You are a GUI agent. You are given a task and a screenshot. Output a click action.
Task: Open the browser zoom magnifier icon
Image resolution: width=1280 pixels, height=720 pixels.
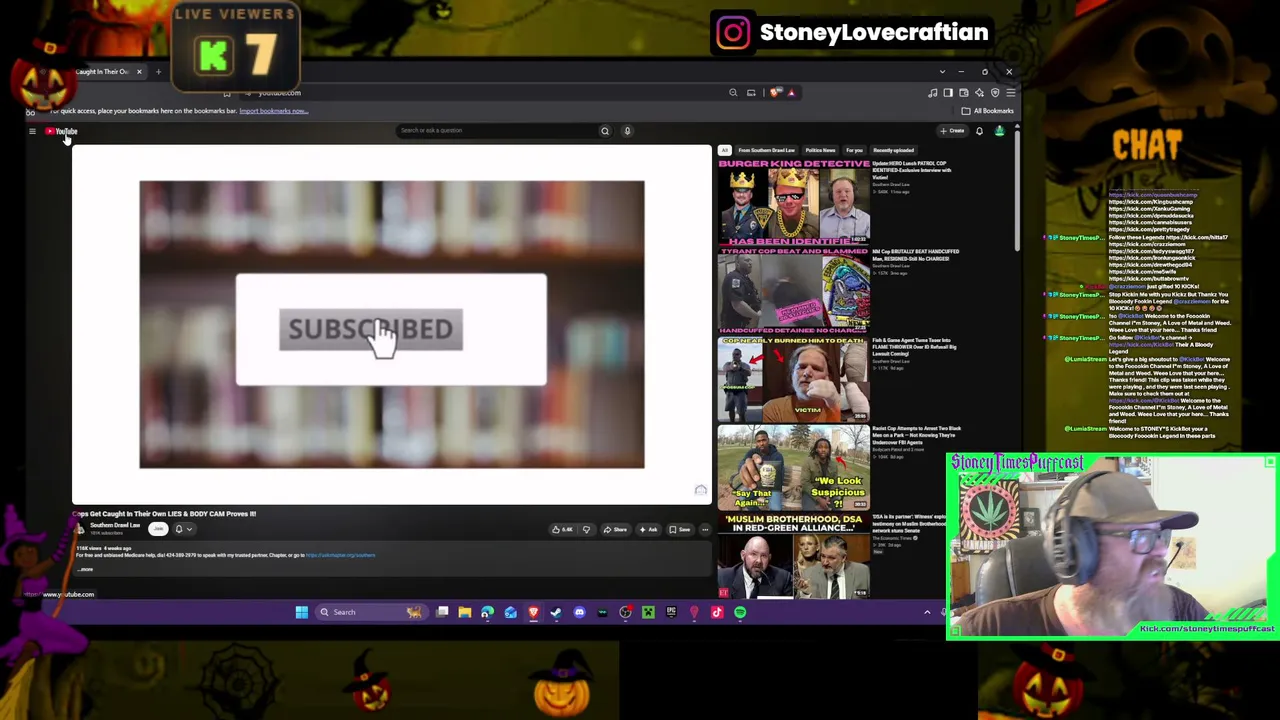[x=733, y=93]
